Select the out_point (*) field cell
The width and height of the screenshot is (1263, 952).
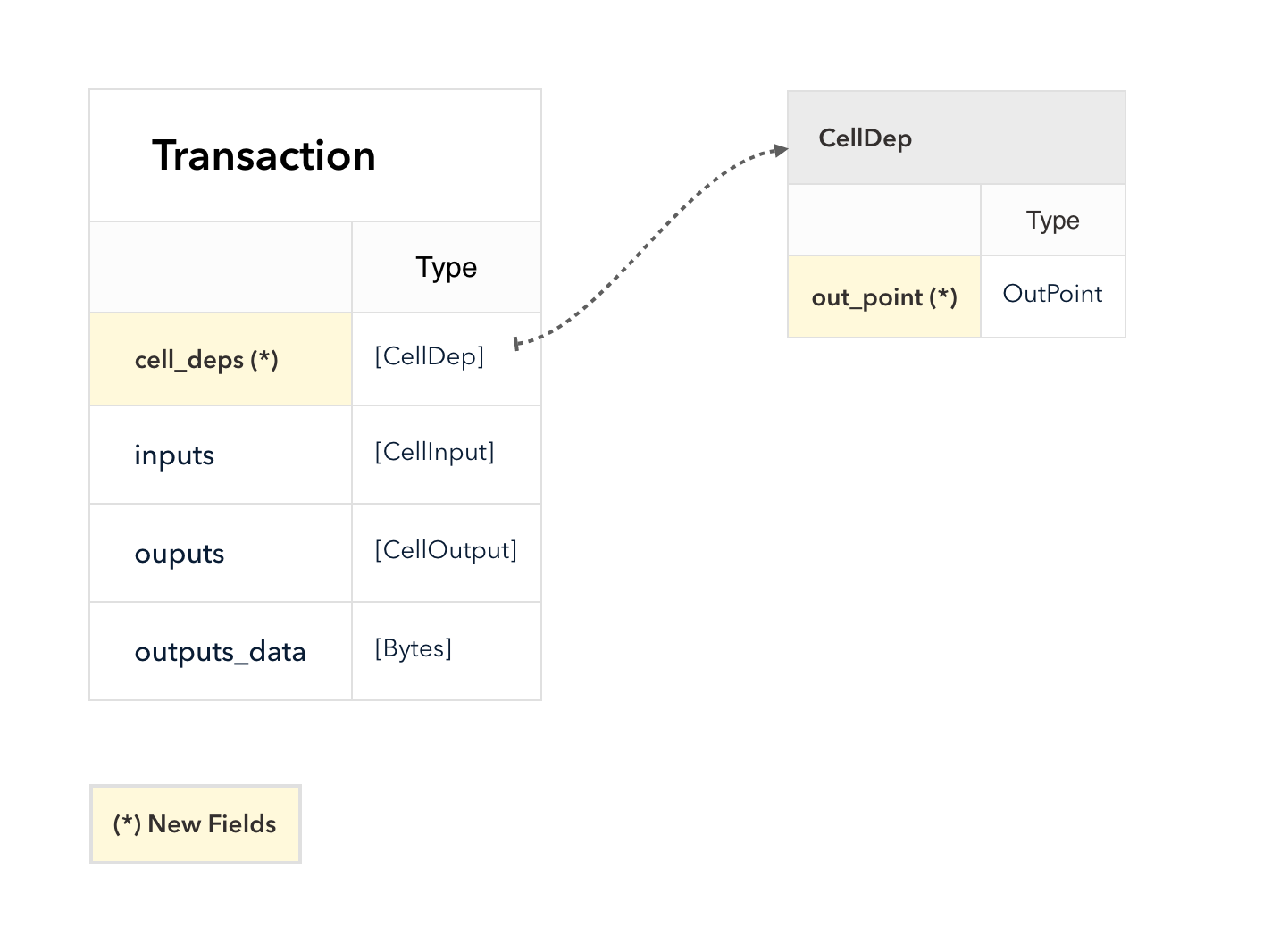coord(884,296)
